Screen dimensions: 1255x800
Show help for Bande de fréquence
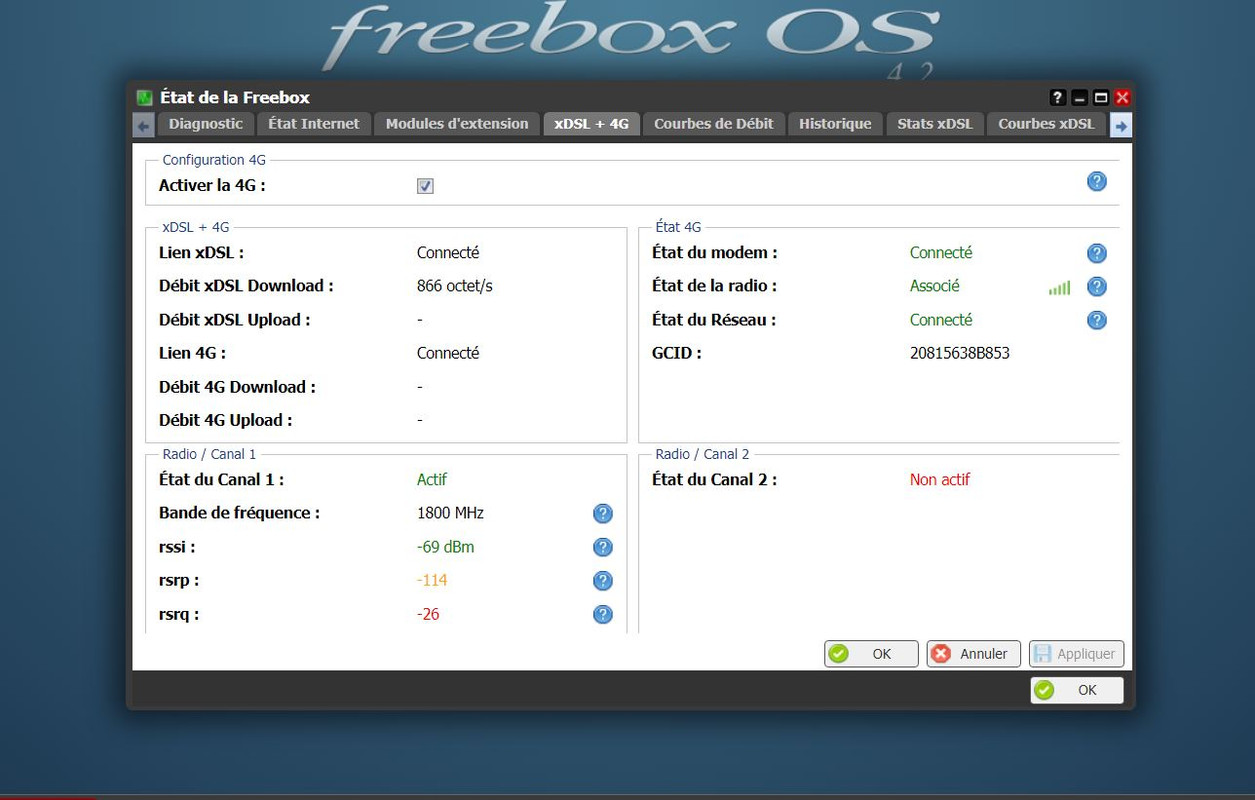[603, 513]
